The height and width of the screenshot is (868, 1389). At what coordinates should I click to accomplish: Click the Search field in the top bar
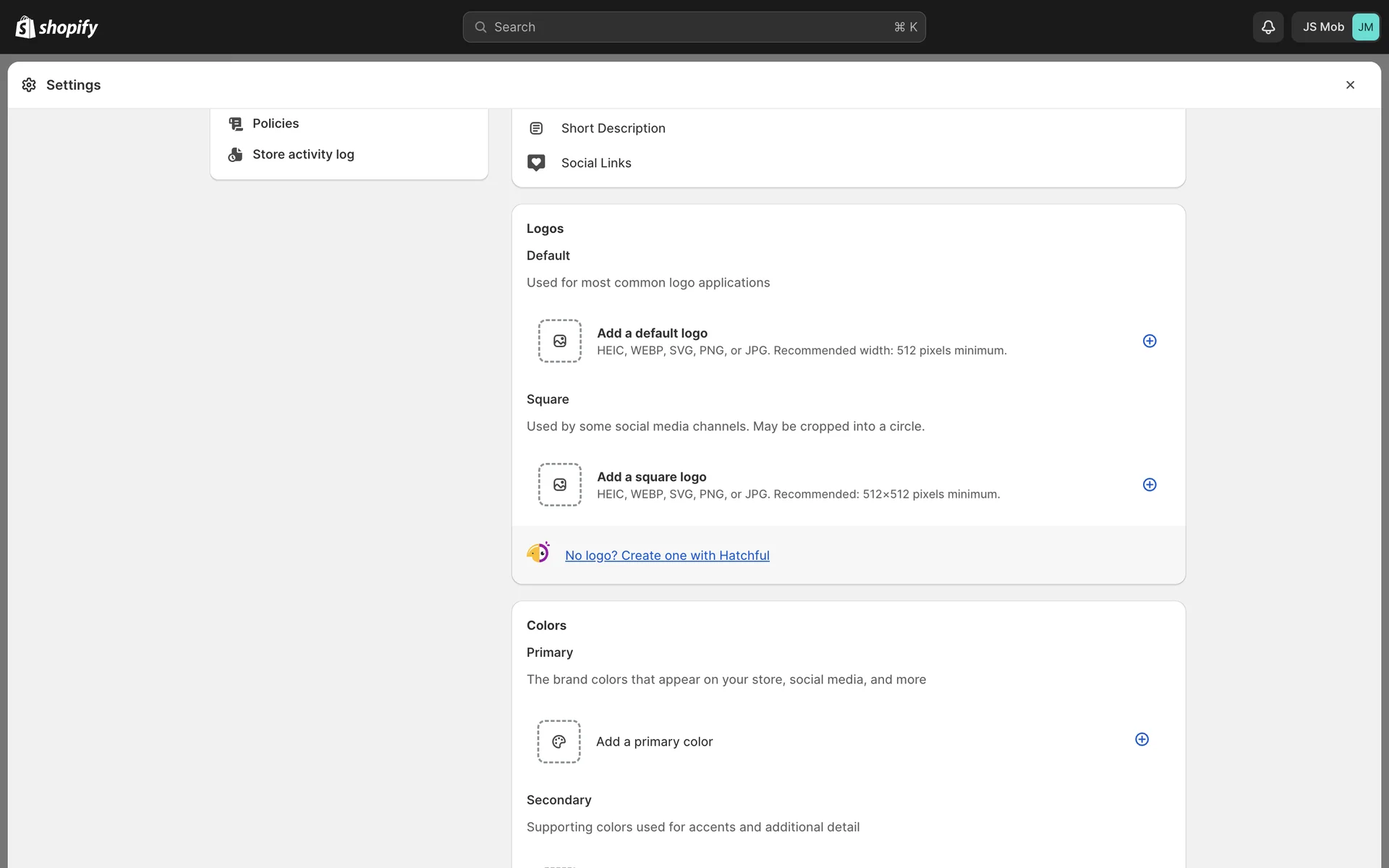693,27
